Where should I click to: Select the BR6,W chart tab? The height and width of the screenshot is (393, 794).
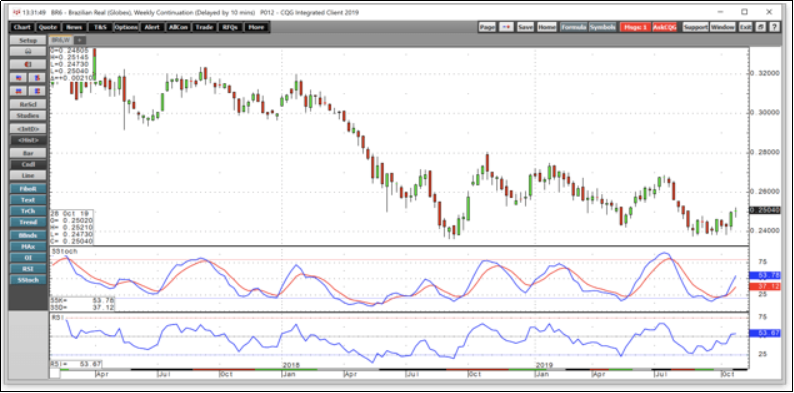(61, 40)
